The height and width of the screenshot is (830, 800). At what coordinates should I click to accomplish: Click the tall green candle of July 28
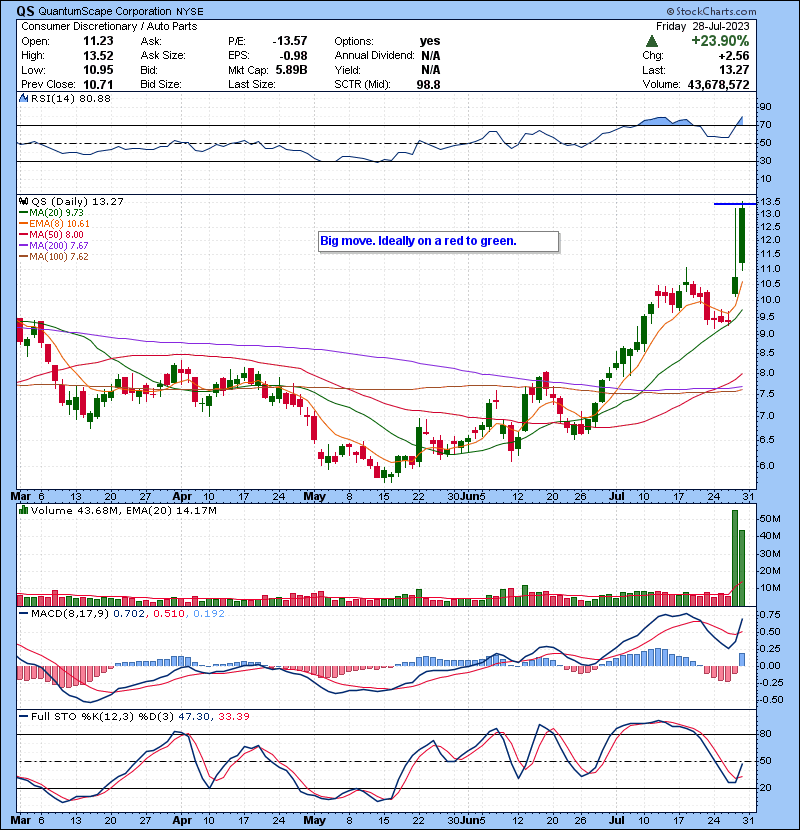pos(742,235)
